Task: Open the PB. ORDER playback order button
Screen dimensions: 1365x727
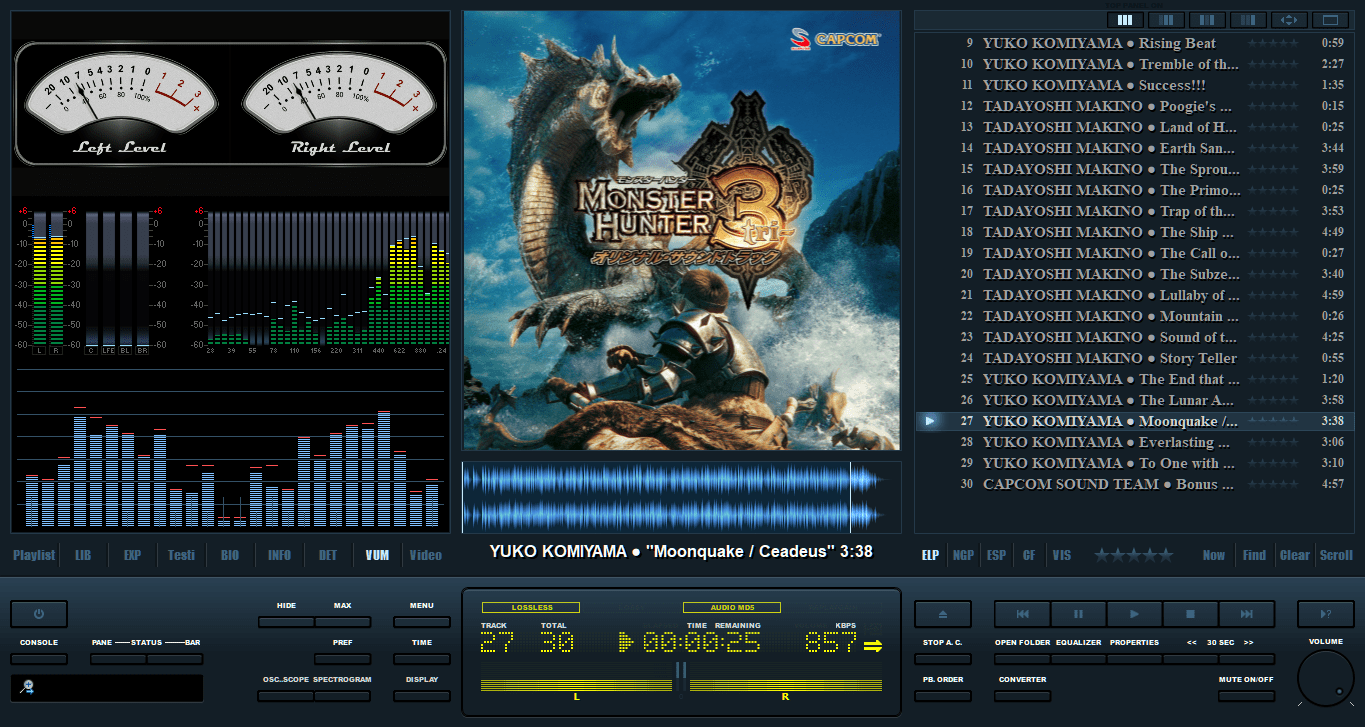Action: point(942,696)
